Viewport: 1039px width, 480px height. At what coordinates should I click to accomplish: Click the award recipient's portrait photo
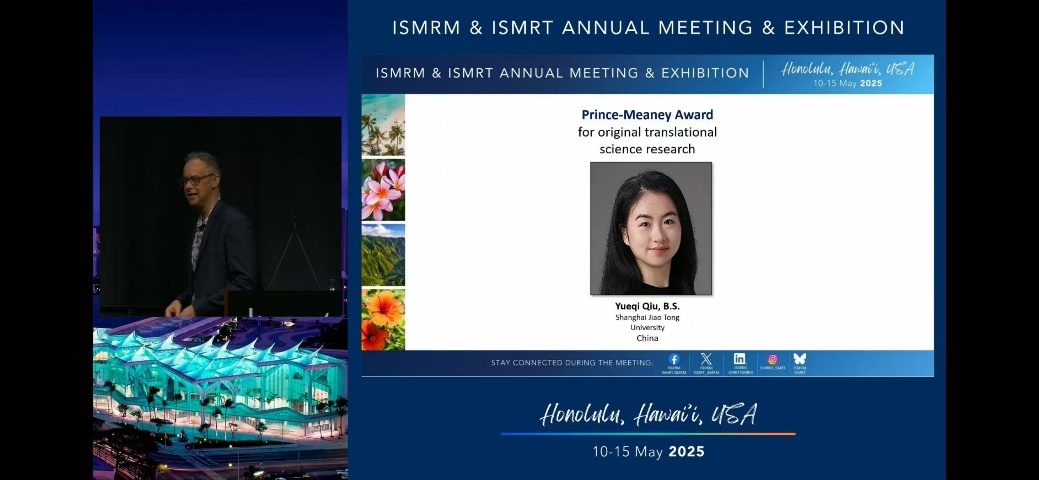pyautogui.click(x=650, y=228)
